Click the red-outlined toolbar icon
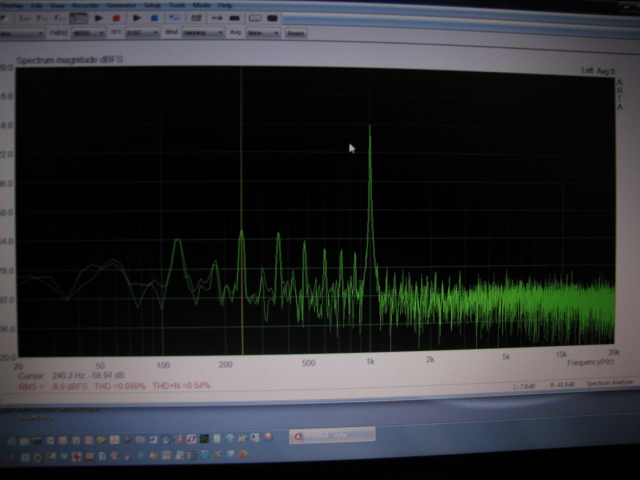 click(255, 18)
